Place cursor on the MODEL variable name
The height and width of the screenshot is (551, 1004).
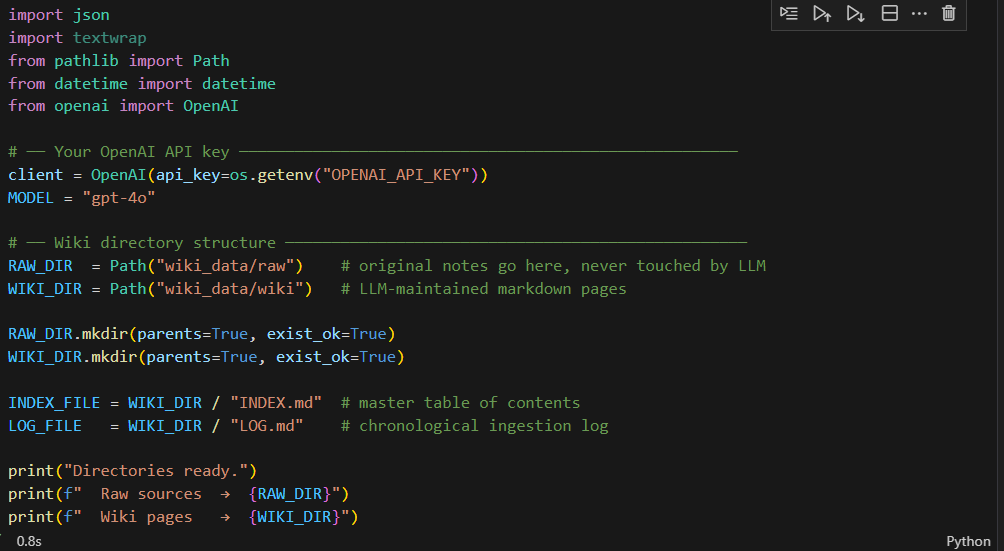[x=31, y=198]
